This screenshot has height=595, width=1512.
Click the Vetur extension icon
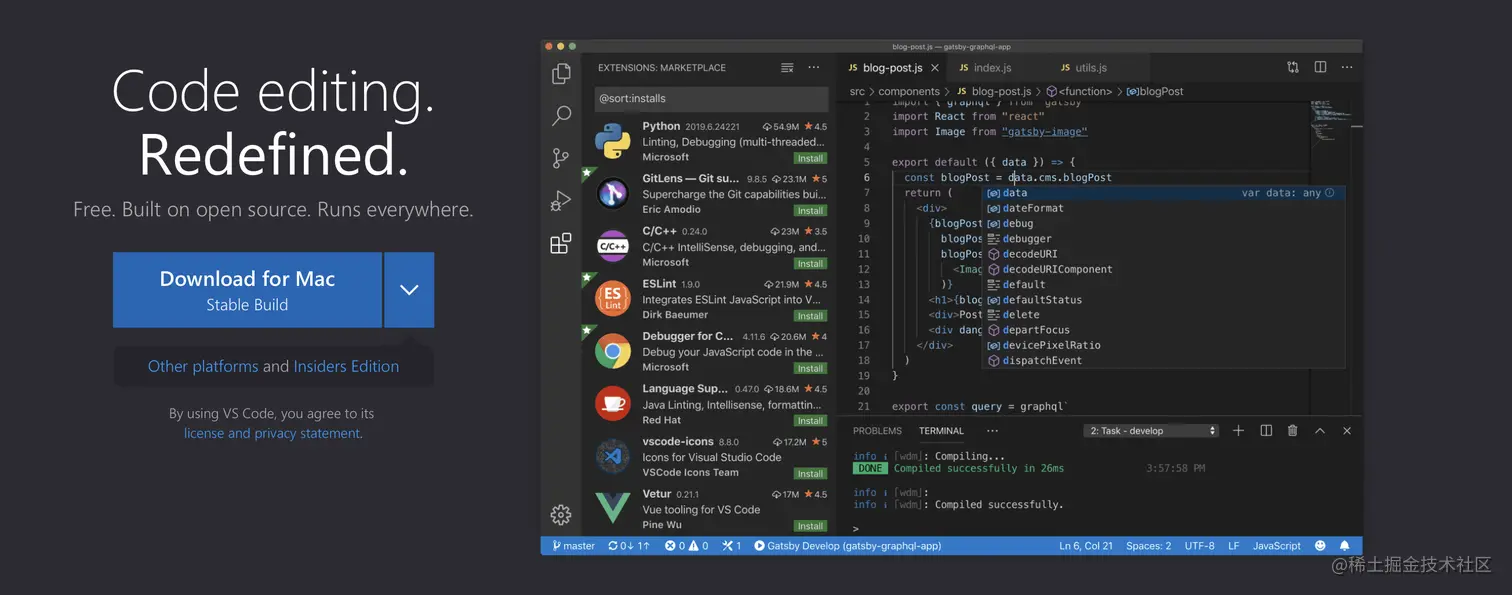click(612, 508)
